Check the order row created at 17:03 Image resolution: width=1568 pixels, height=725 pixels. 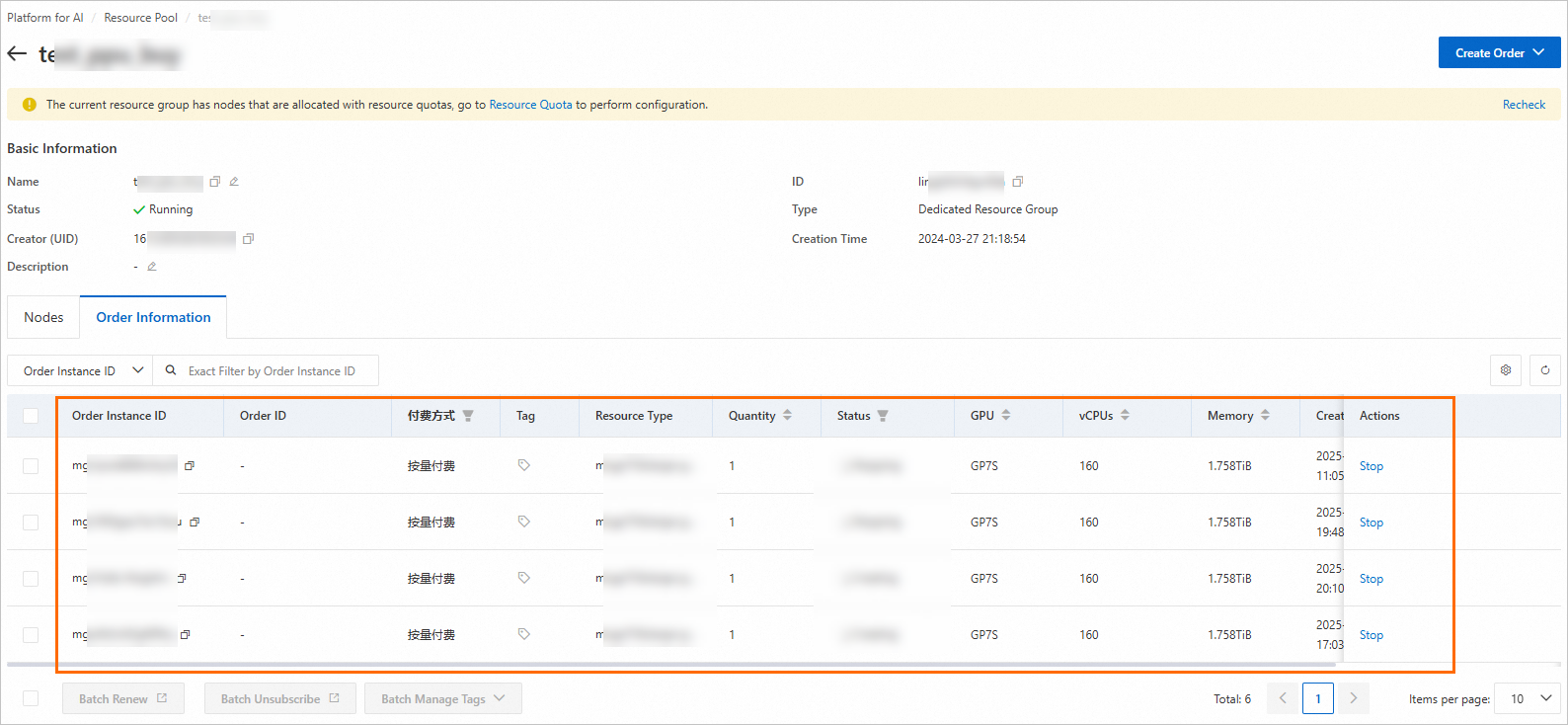click(31, 635)
